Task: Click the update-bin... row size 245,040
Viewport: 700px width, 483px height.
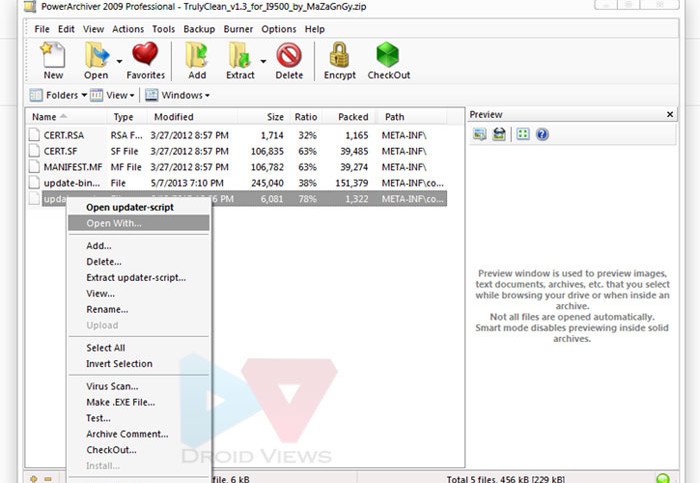Action: (267, 183)
